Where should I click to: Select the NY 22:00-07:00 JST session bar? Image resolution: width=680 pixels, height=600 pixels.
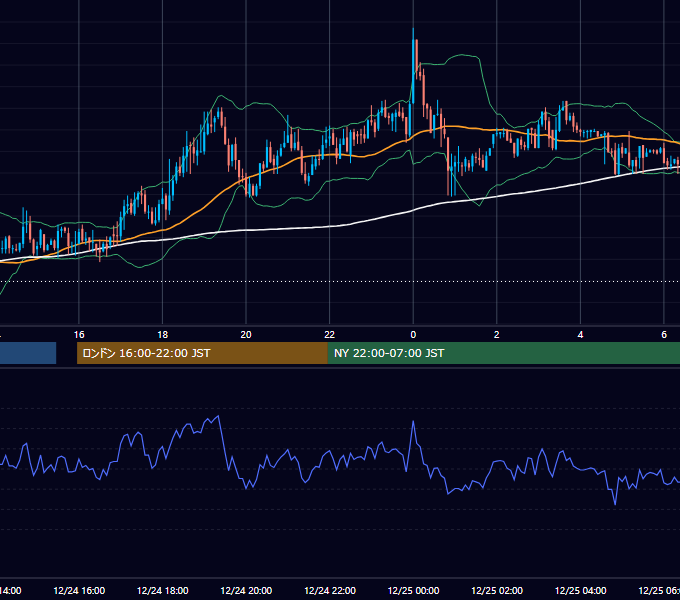coord(503,353)
